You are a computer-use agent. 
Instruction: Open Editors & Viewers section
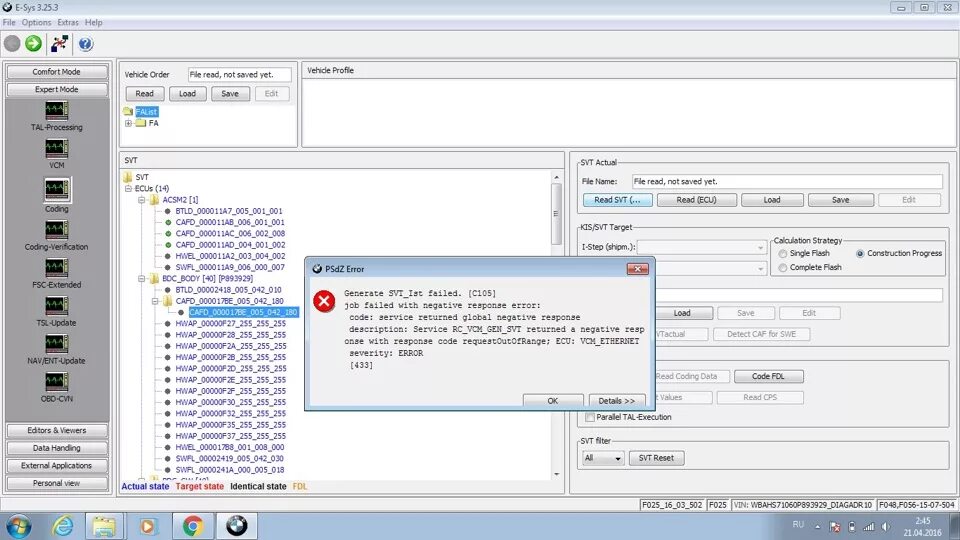click(x=56, y=430)
